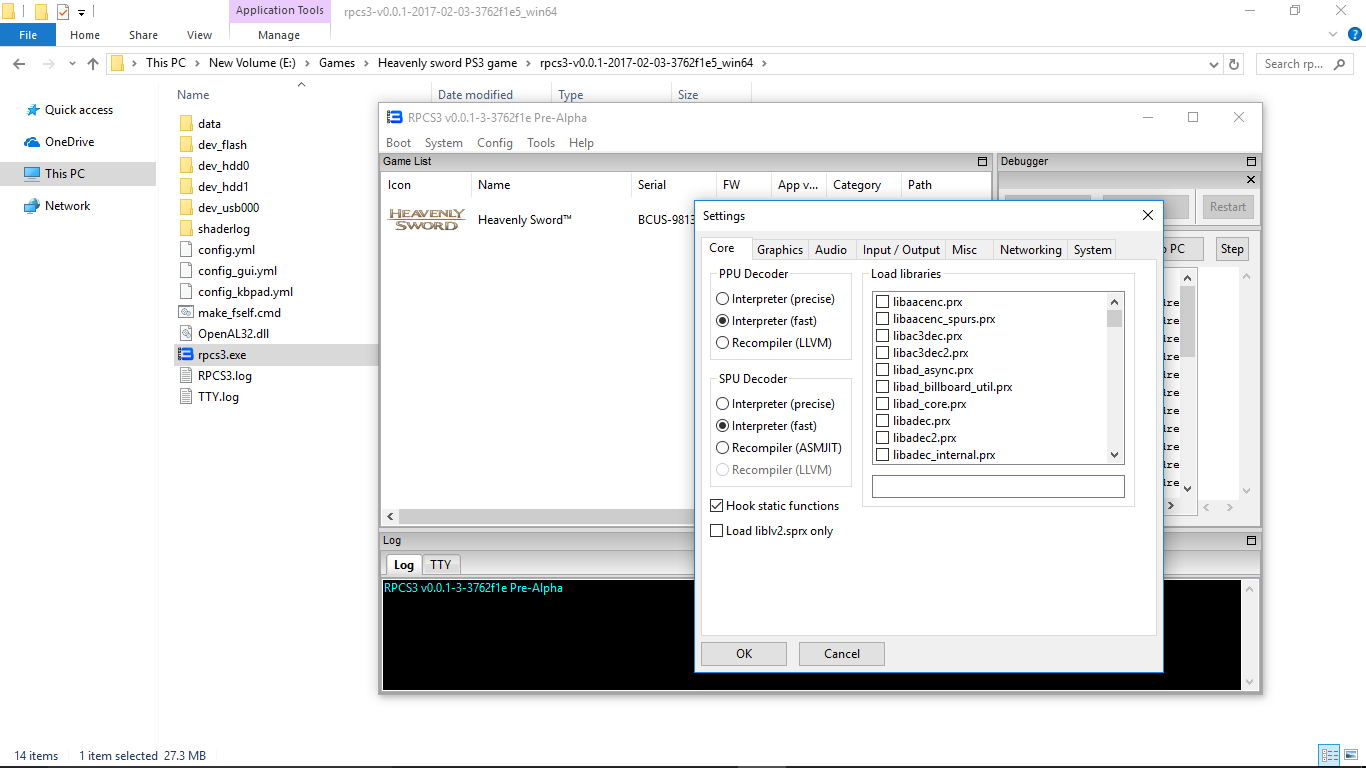1366x768 pixels.
Task: Float the Game List panel
Action: pyautogui.click(x=982, y=162)
